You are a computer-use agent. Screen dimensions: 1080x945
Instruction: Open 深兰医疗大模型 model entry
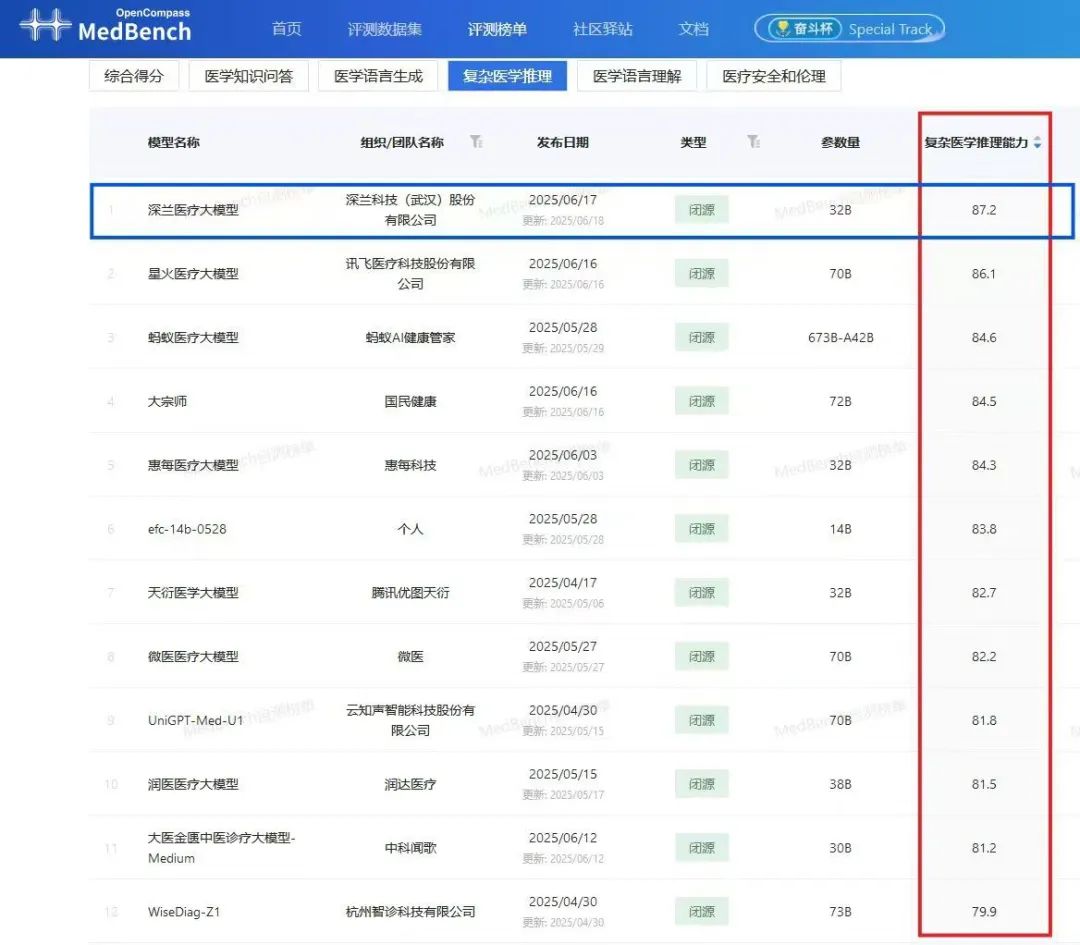(193, 210)
